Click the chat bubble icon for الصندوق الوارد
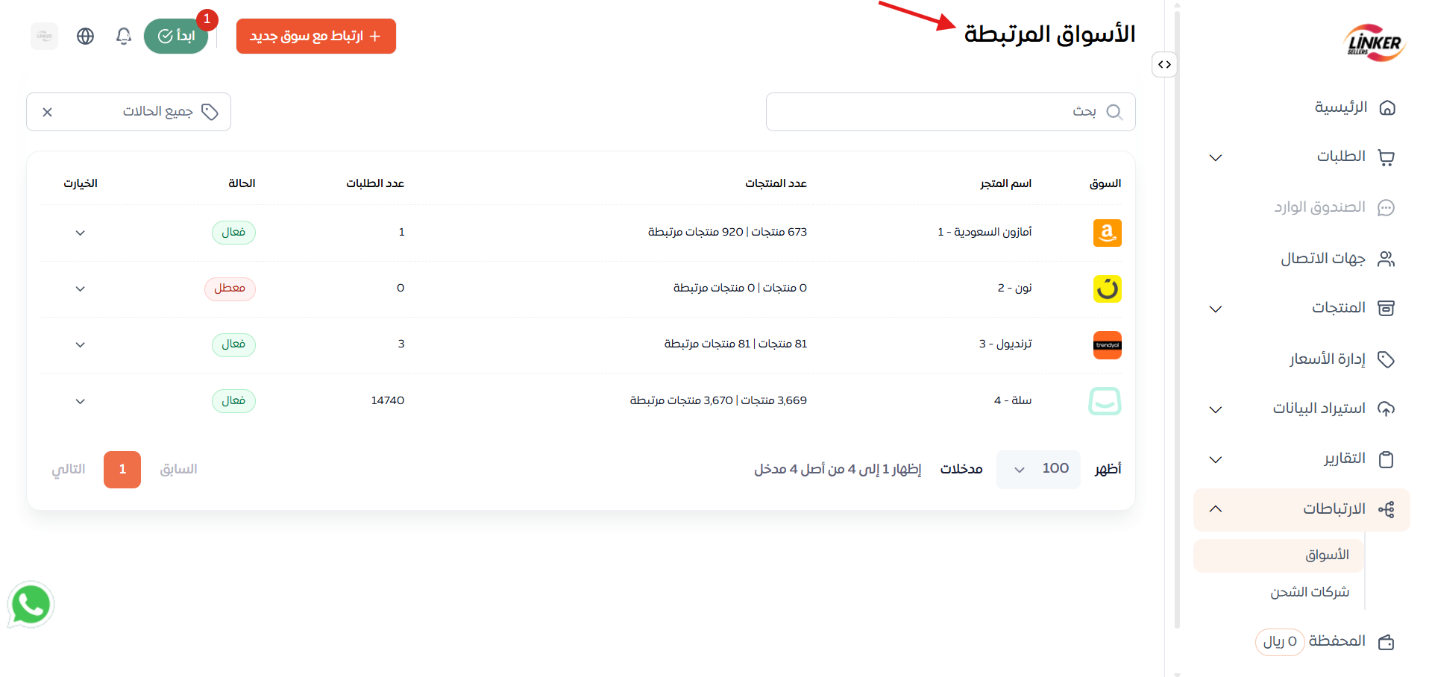Screen dimensions: 1429x677 [x=1386, y=207]
